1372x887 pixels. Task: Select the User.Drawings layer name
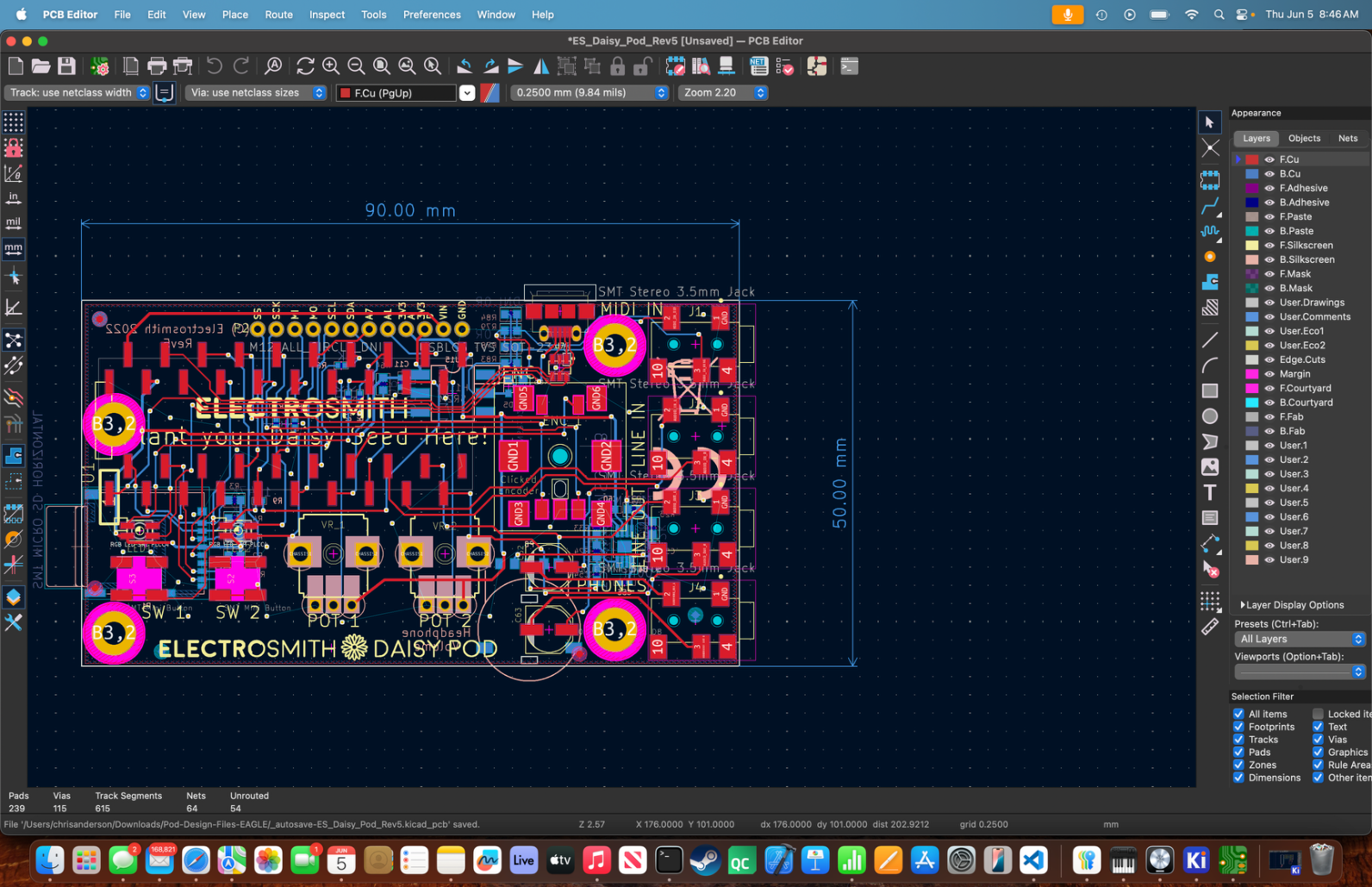(1312, 303)
